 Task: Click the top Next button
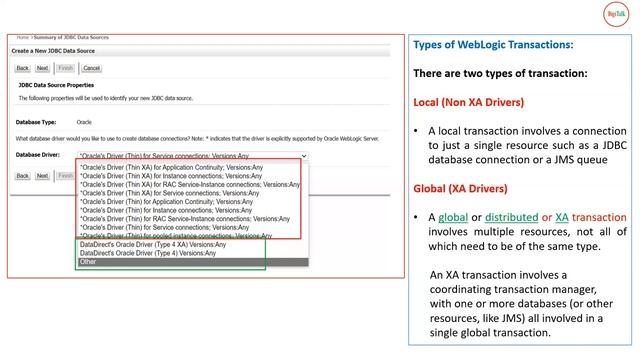(x=42, y=68)
